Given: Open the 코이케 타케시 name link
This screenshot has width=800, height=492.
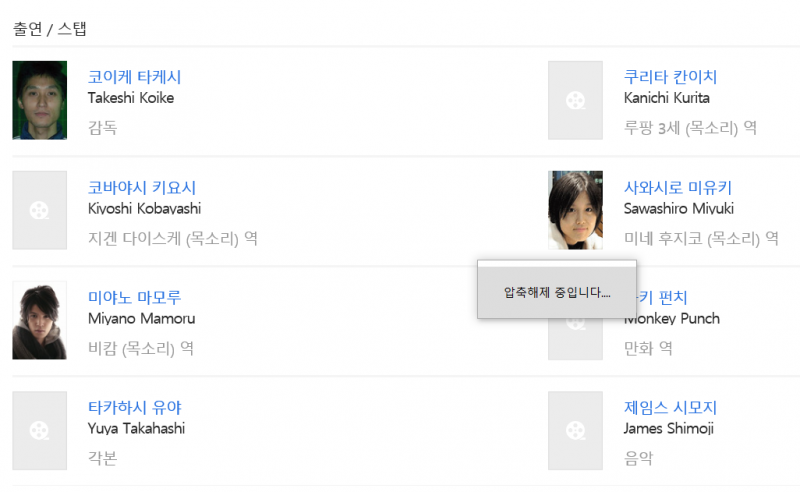Looking at the screenshot, I should (x=134, y=77).
